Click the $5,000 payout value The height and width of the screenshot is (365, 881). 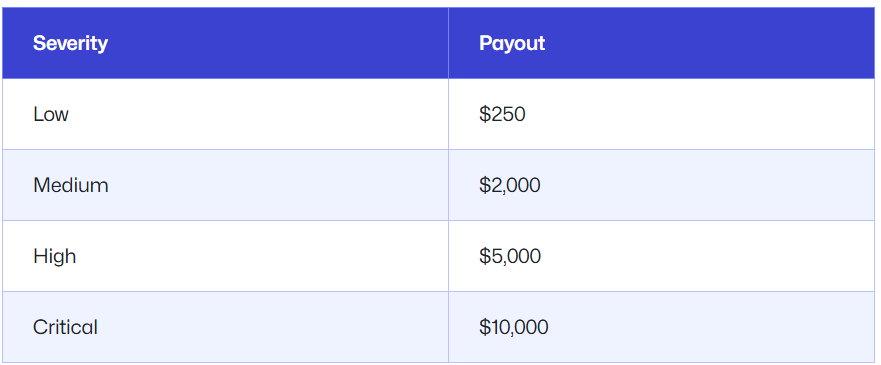click(x=510, y=256)
